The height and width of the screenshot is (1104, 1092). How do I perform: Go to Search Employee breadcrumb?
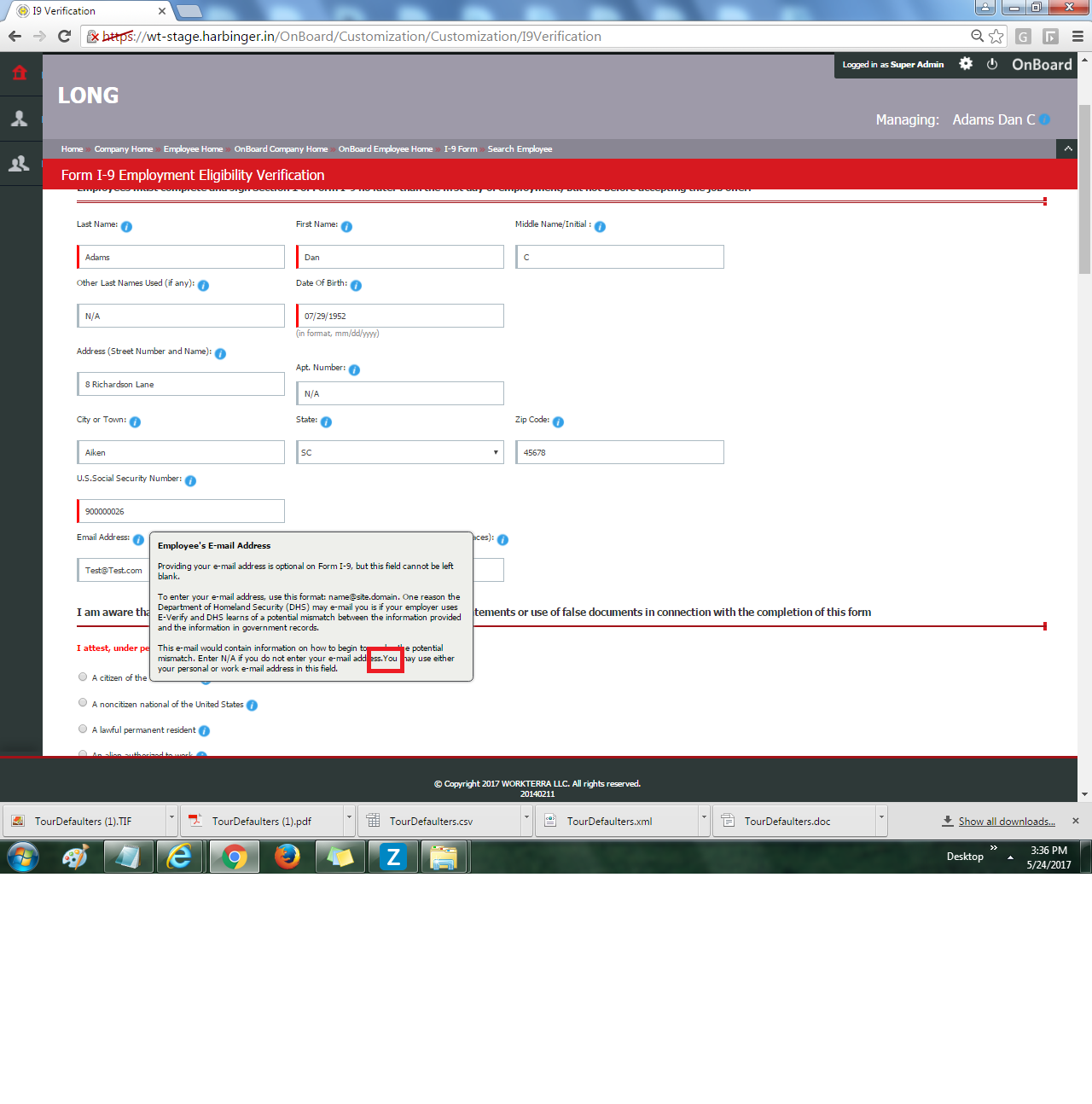tap(520, 149)
